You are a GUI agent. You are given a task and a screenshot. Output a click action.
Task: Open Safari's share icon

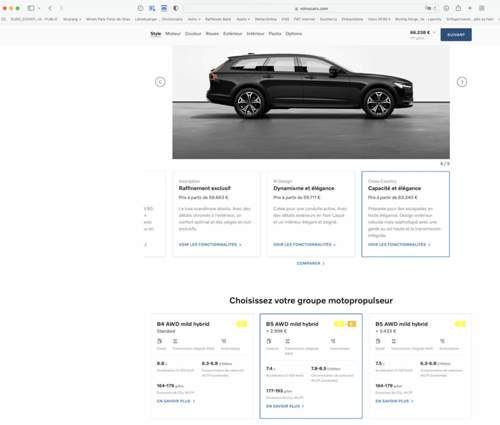458,8
